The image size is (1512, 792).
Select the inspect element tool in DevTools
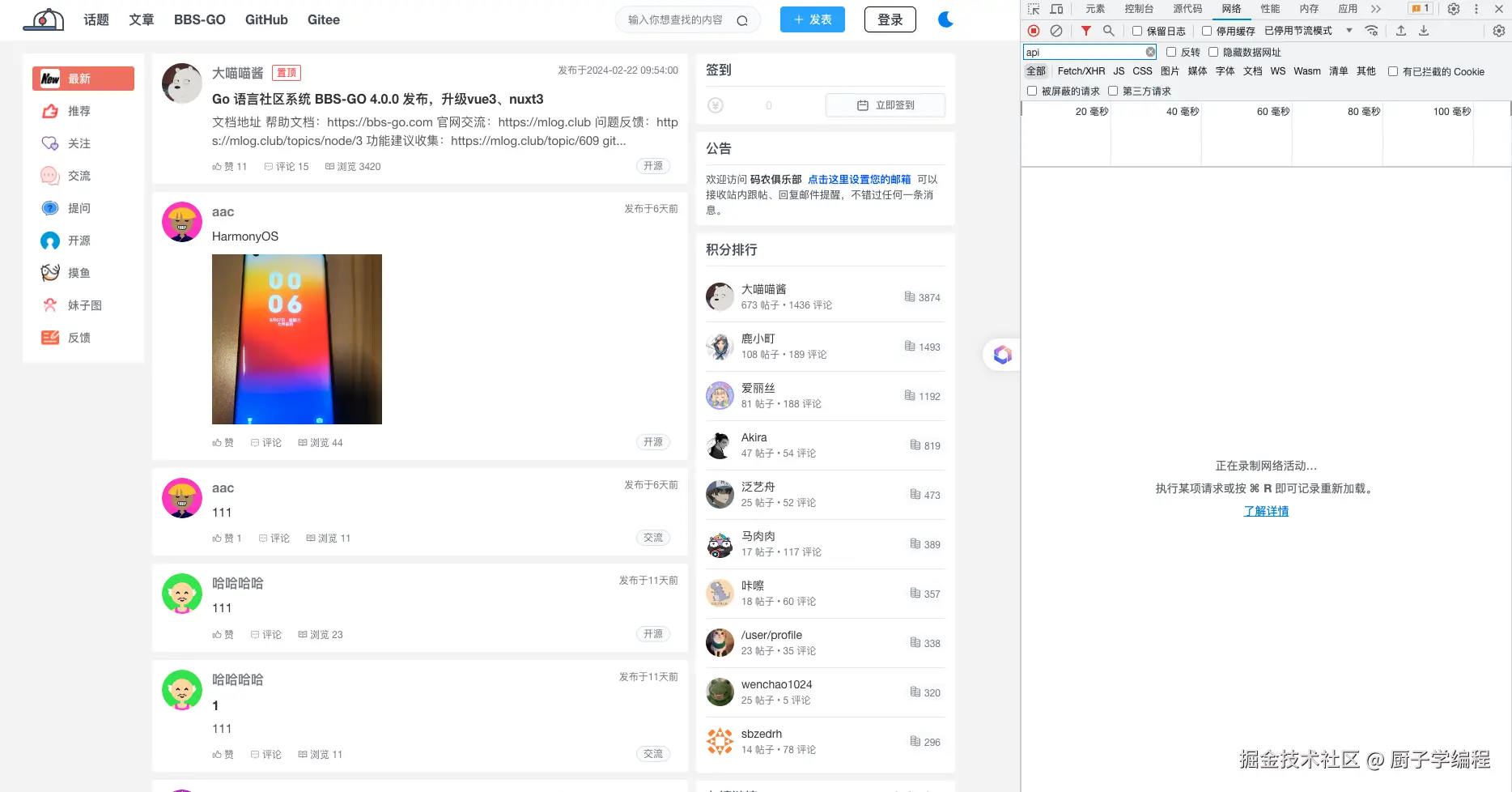click(1033, 9)
